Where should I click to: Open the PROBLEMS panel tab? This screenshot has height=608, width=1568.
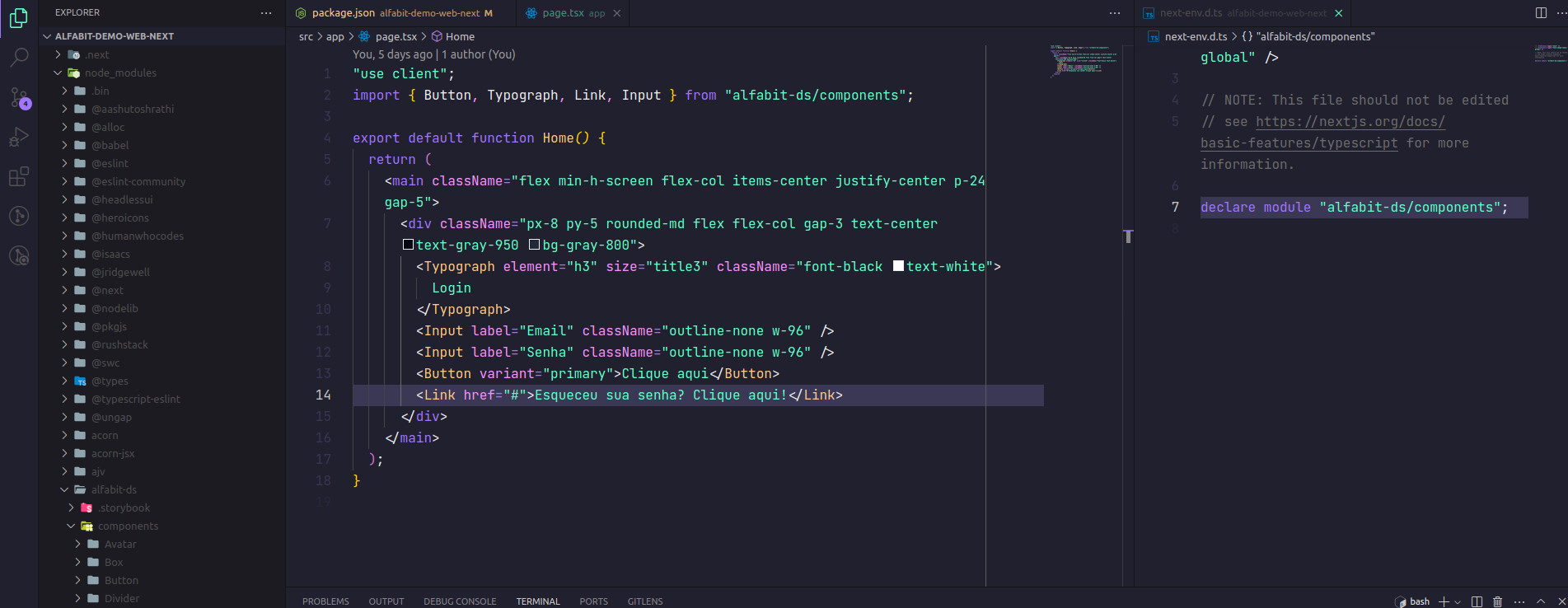tap(325, 601)
